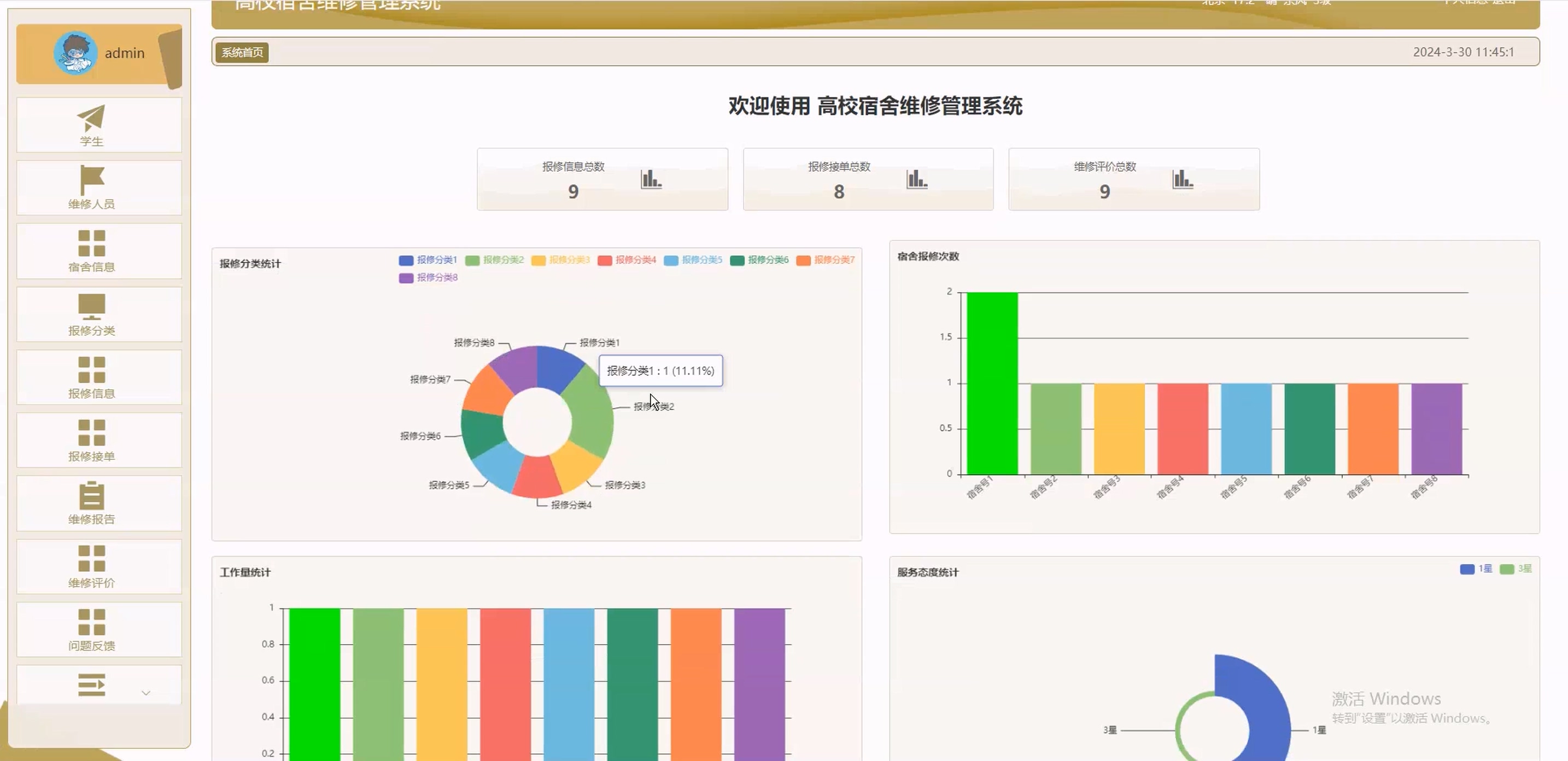Click the 报修分类5 donut label
Image resolution: width=1568 pixels, height=761 pixels.
(449, 485)
